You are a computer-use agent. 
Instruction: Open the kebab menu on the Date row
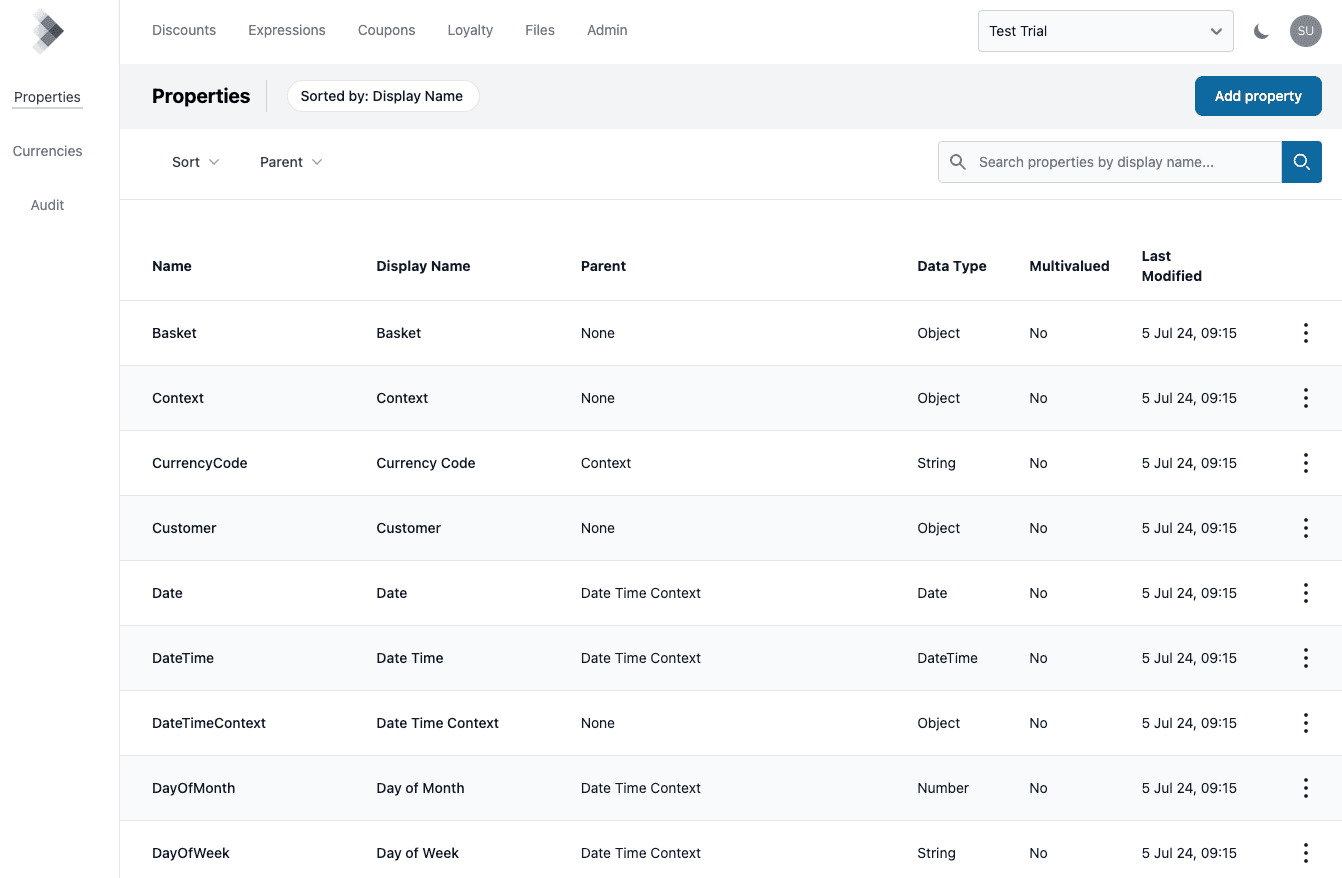click(1305, 593)
